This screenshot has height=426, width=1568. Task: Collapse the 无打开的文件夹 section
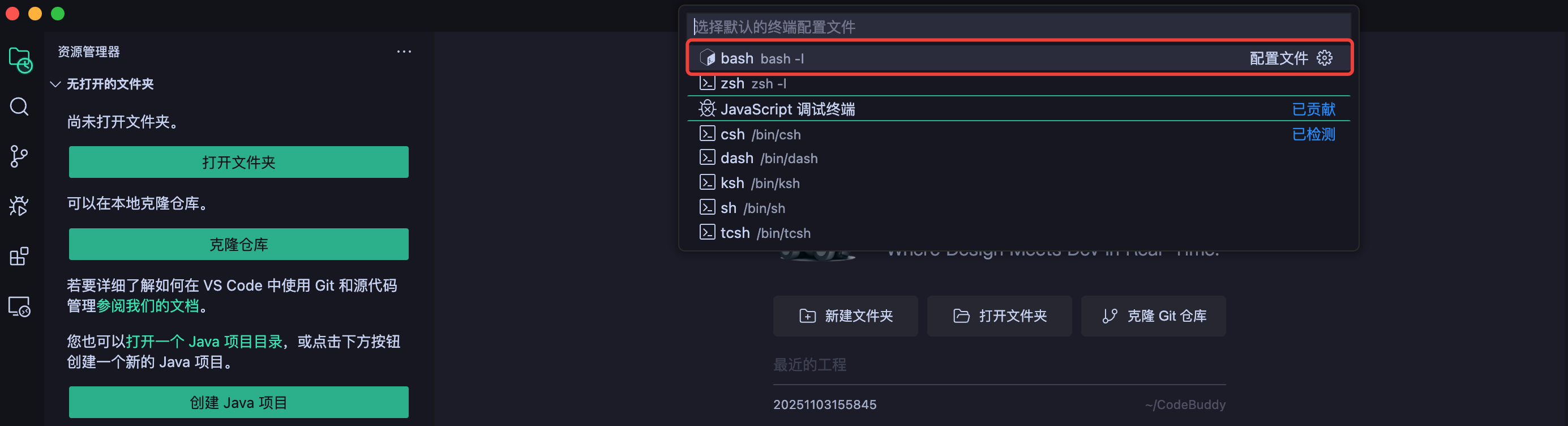(55, 85)
